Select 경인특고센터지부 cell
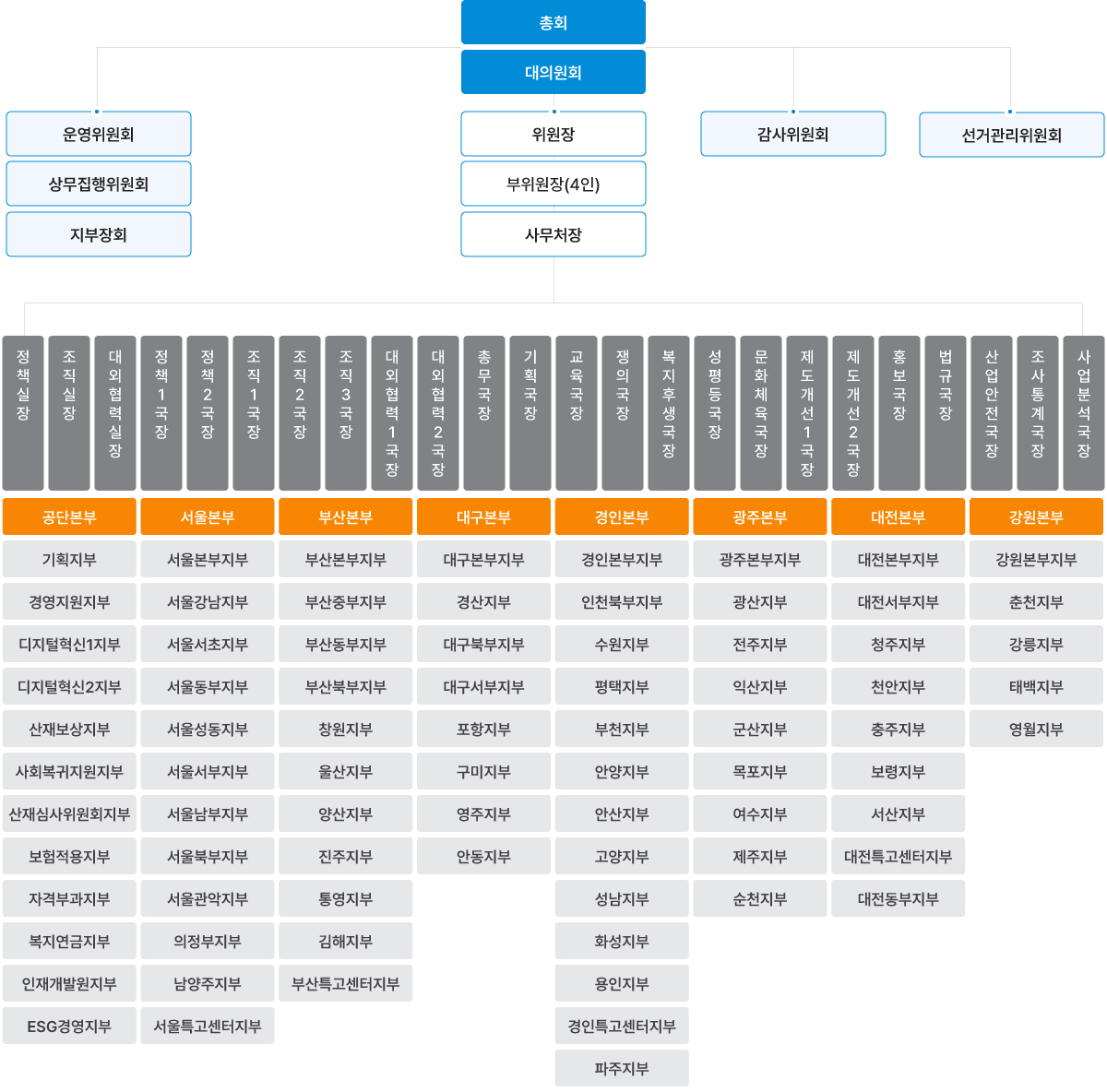 (x=622, y=1027)
